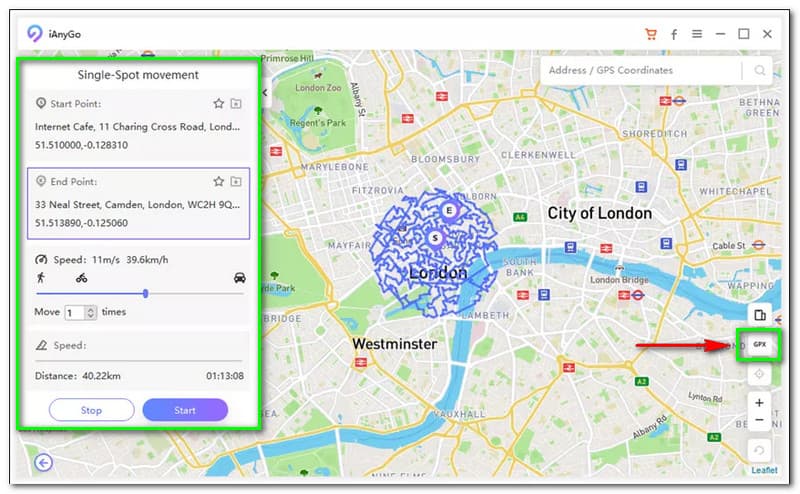Open the shopping cart purchase icon
Image resolution: width=800 pixels, height=494 pixels.
click(651, 34)
